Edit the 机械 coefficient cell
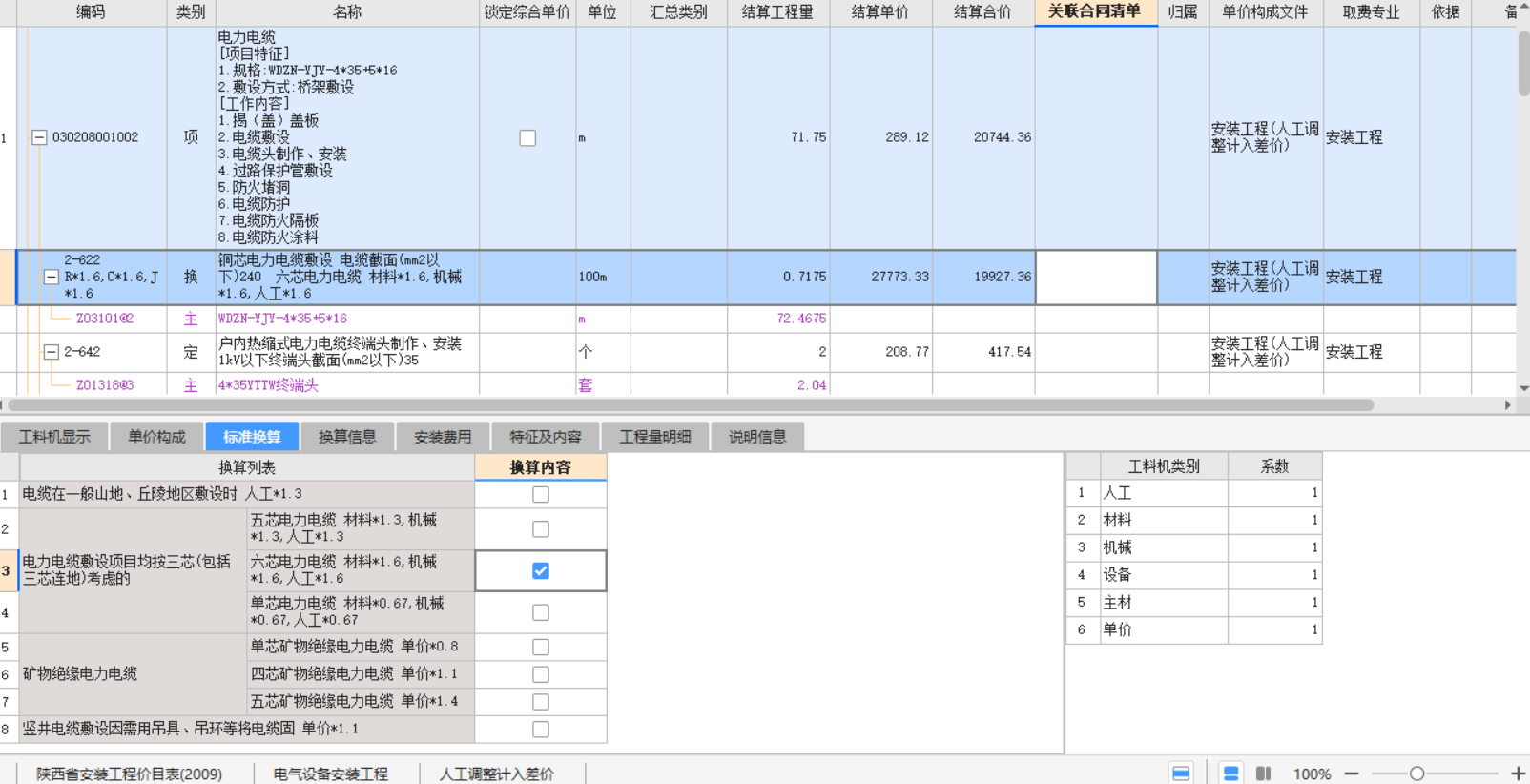1530x784 pixels. click(1274, 547)
